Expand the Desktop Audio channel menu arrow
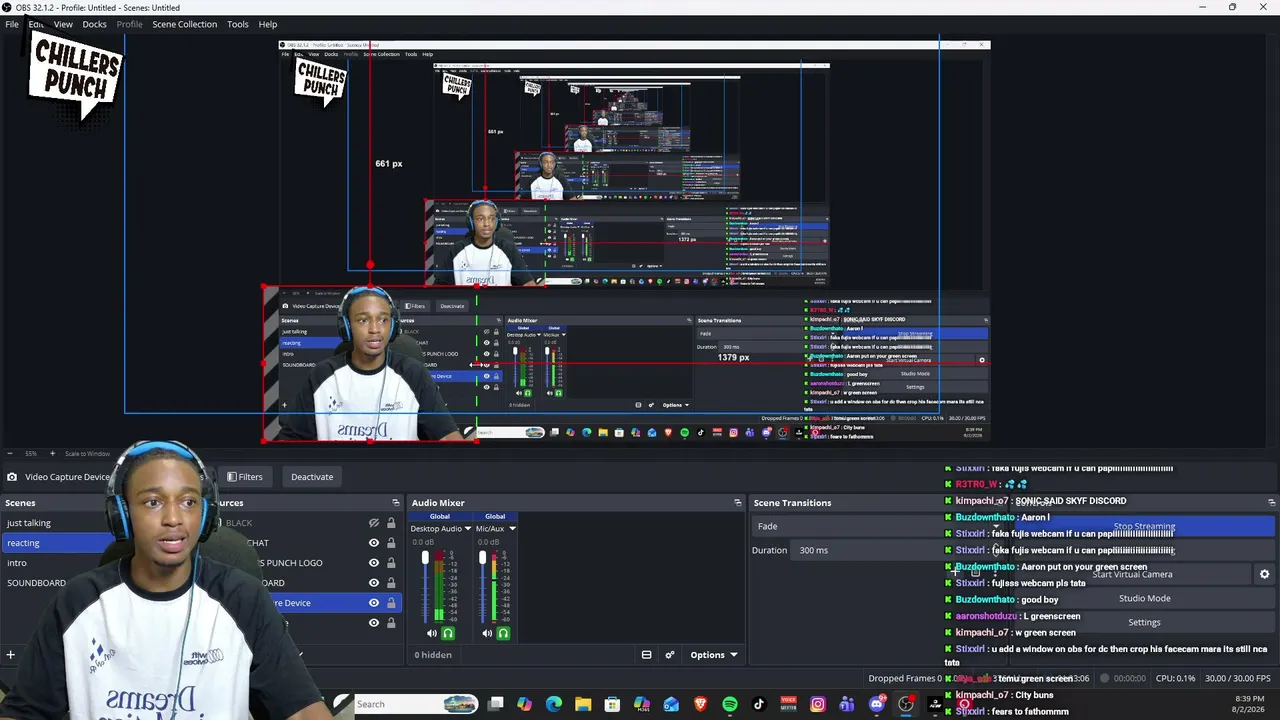 (x=468, y=529)
